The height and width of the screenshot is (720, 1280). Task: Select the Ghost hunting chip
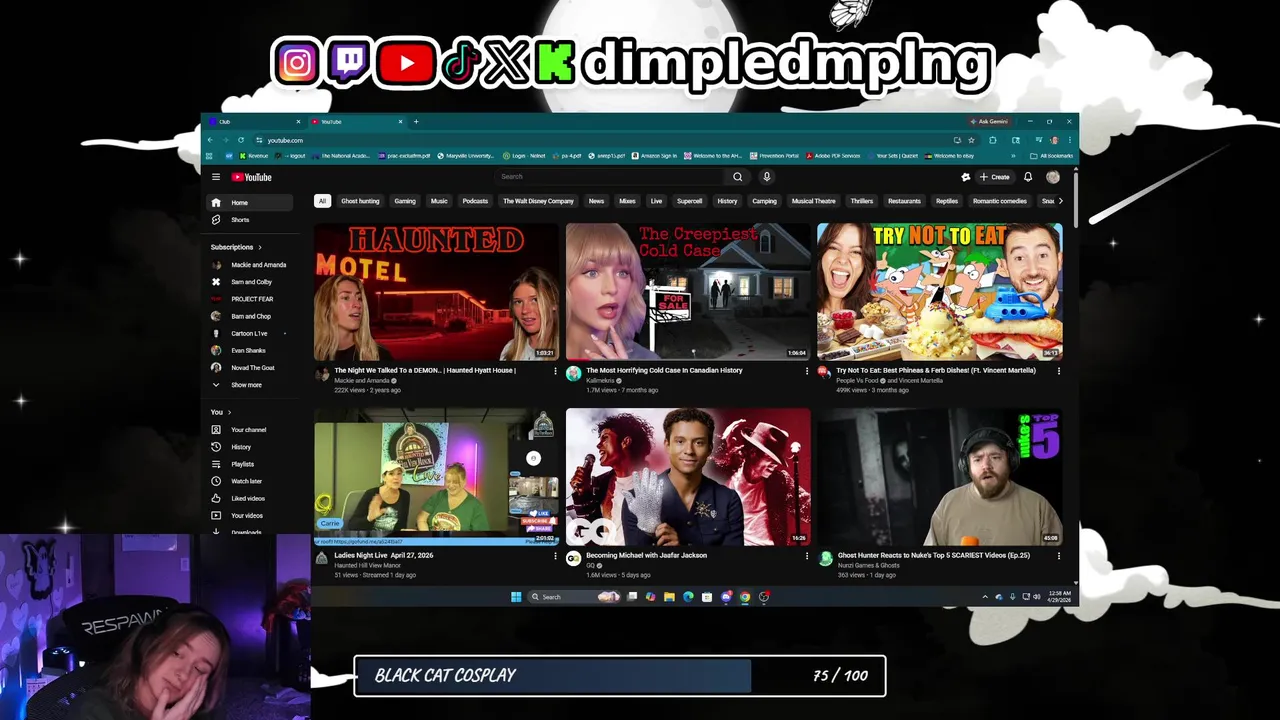360,201
